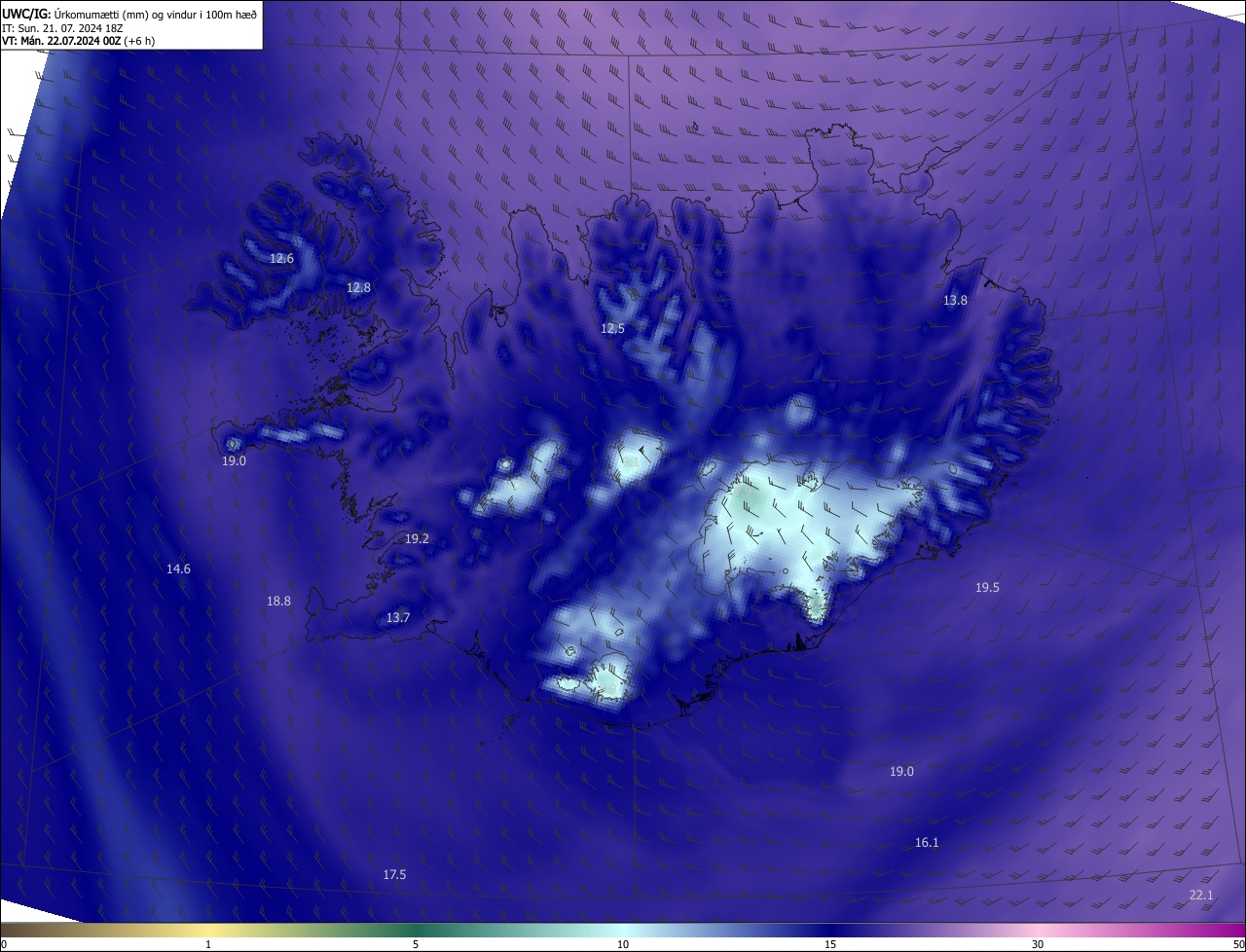Click the 13.8 value in northeast Iceland

[x=956, y=301]
